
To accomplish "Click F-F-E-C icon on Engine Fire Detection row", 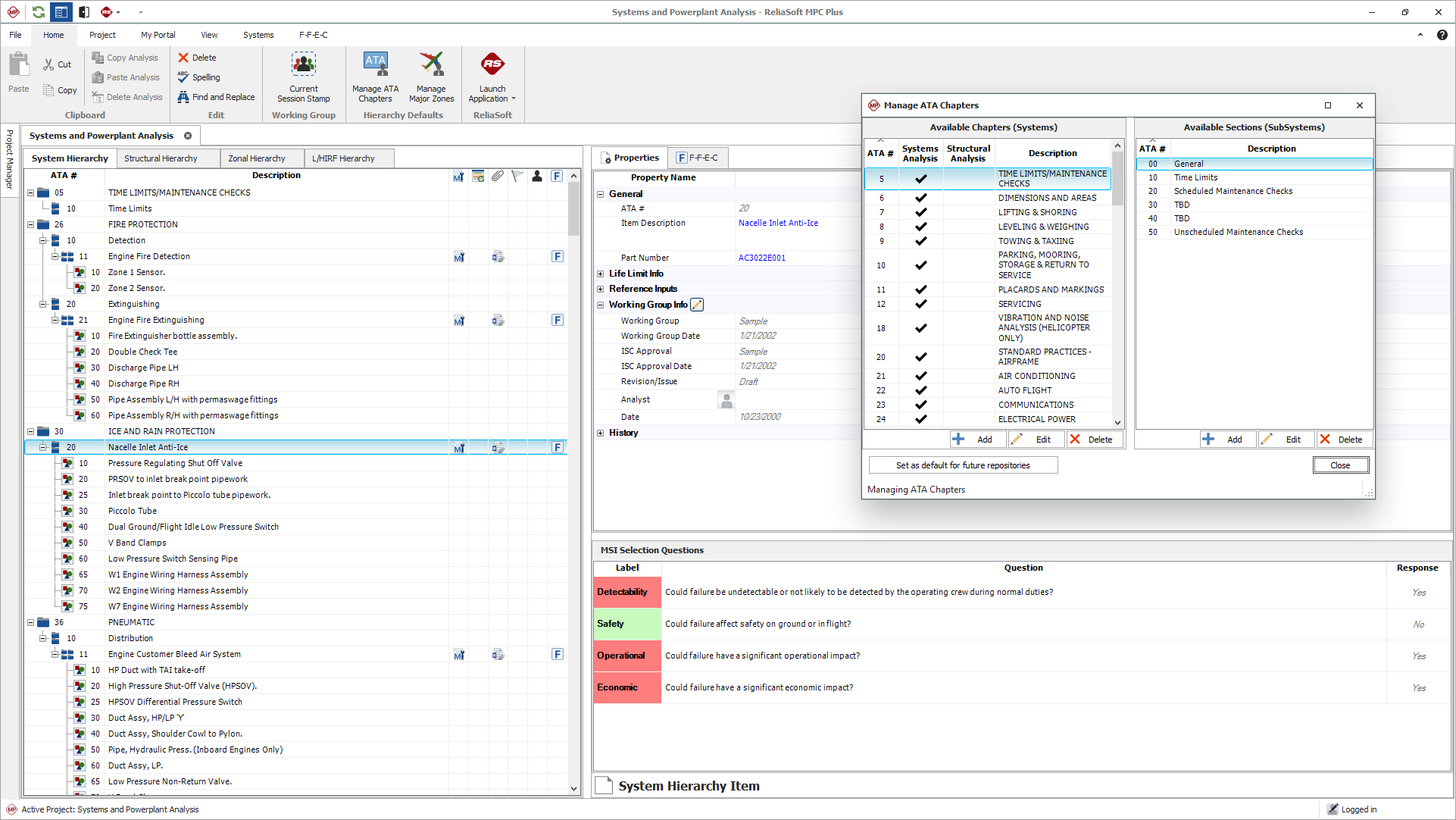I will tap(557, 257).
